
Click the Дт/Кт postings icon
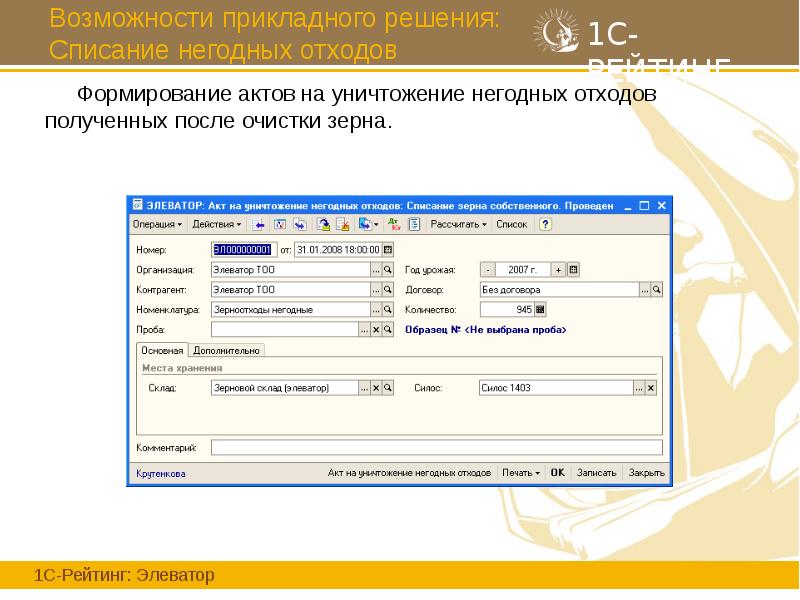click(x=393, y=222)
